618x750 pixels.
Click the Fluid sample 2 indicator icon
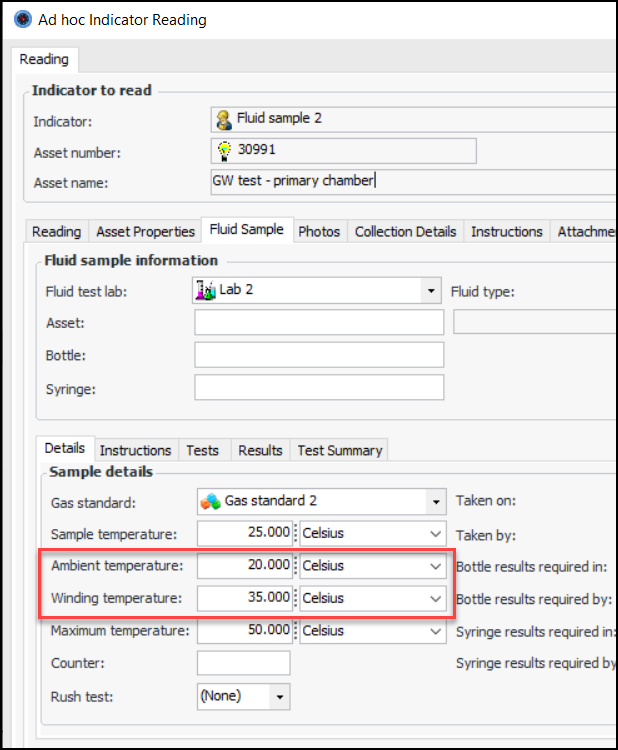[x=224, y=119]
